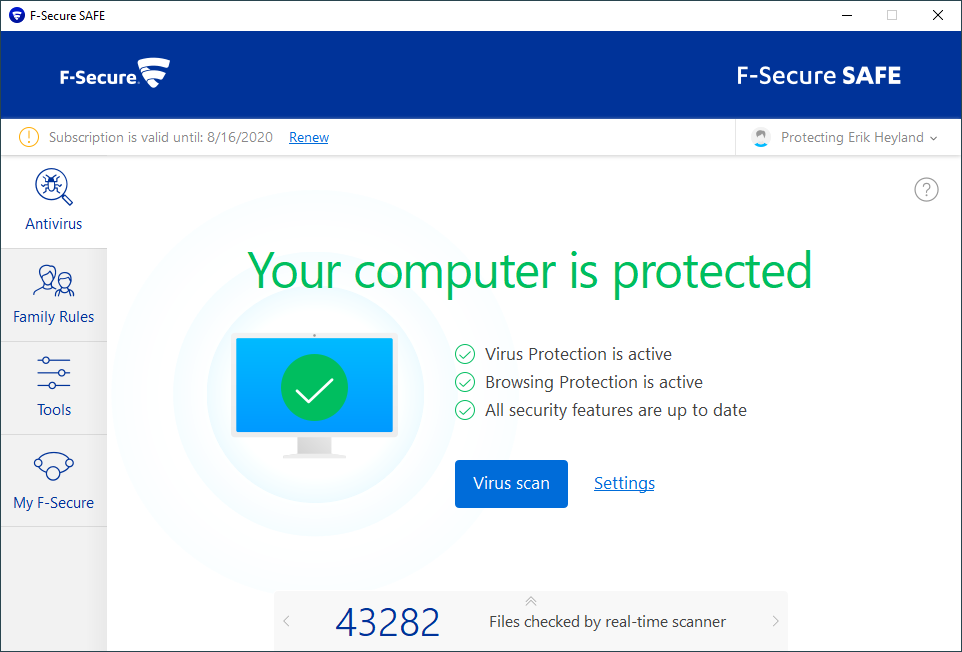Viewport: 962px width, 652px height.
Task: Show previous statistic with left arrow
Action: [286, 622]
